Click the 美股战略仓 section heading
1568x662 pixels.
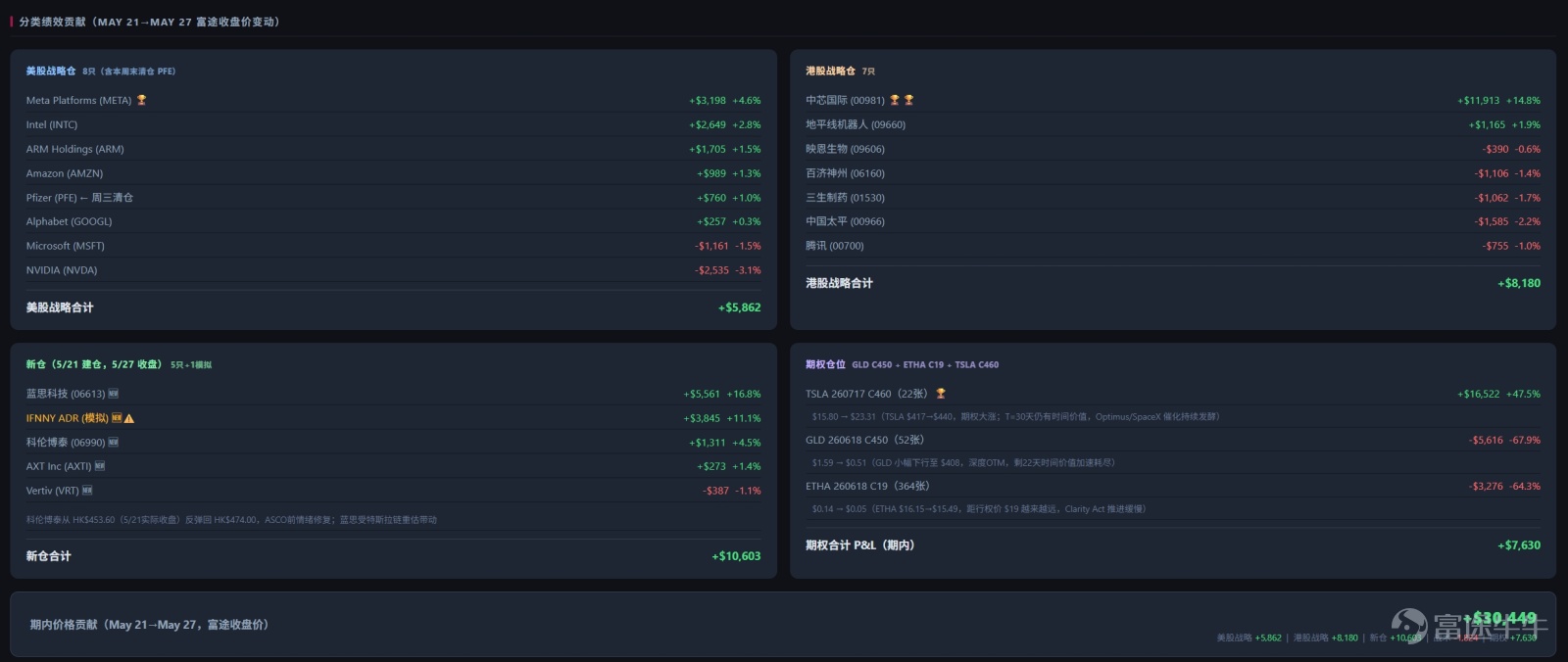[51, 71]
